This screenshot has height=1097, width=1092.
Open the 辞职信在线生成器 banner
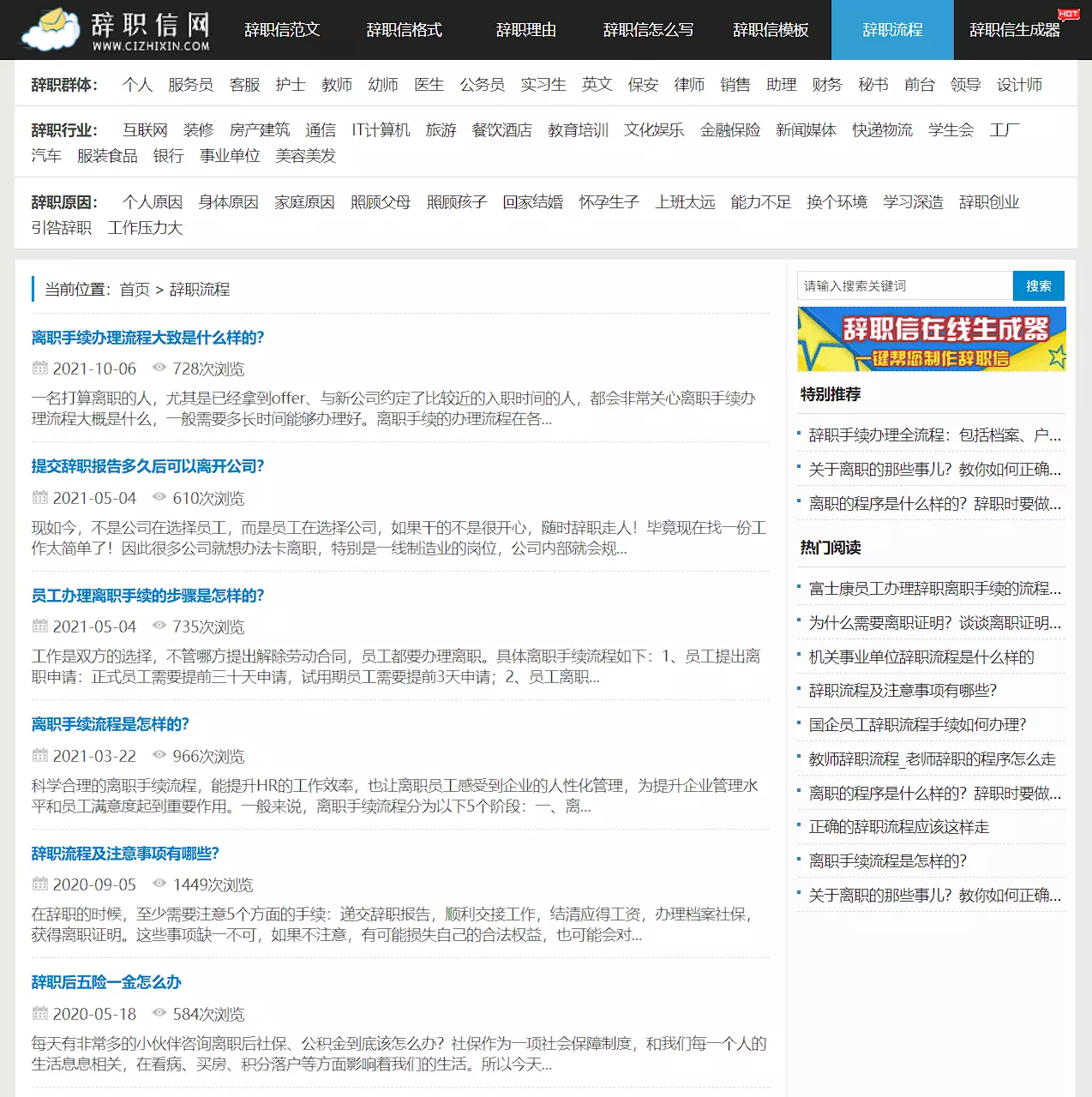931,339
